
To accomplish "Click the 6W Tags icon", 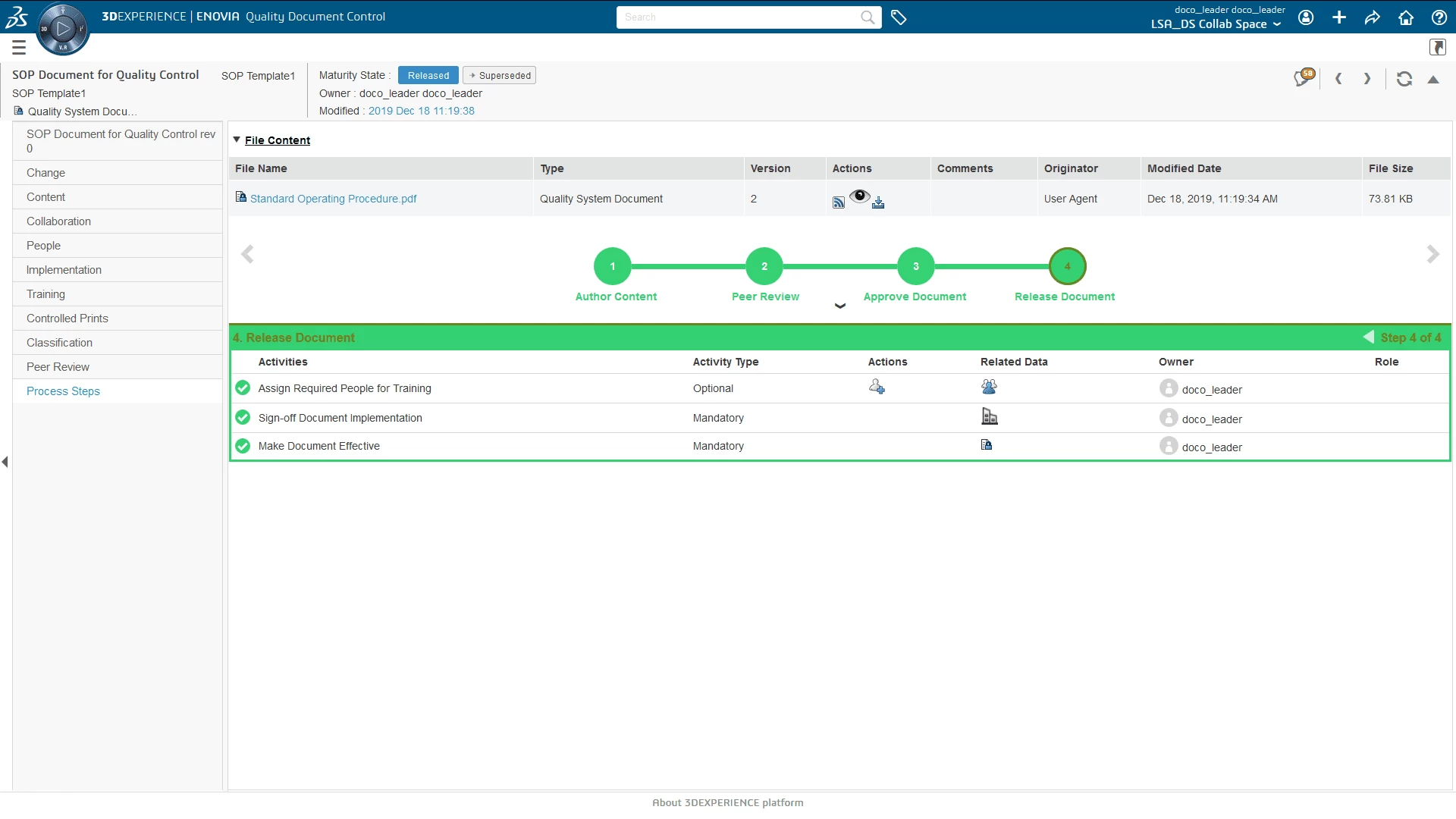I will click(899, 17).
